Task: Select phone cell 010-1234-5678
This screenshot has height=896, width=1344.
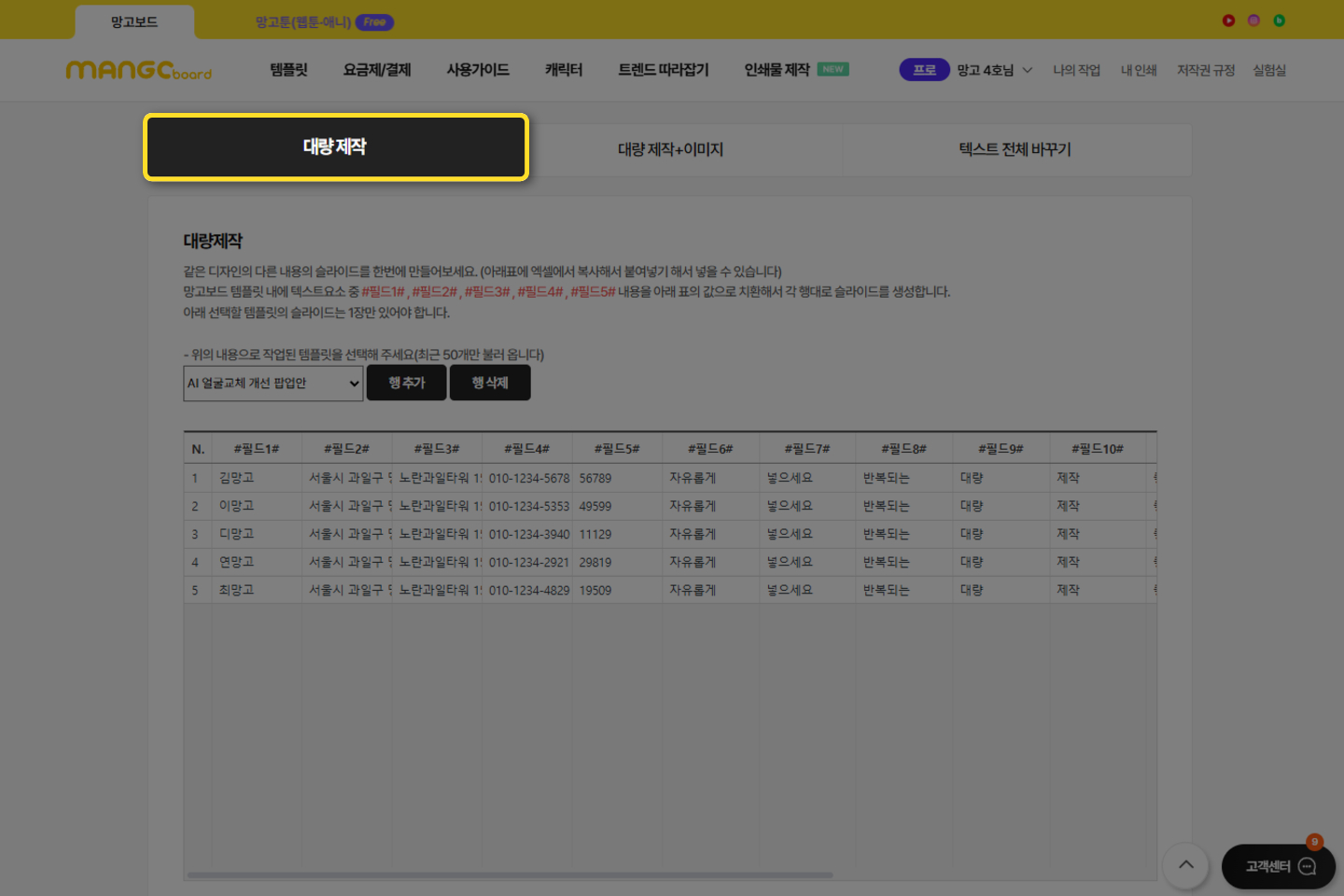Action: (527, 478)
